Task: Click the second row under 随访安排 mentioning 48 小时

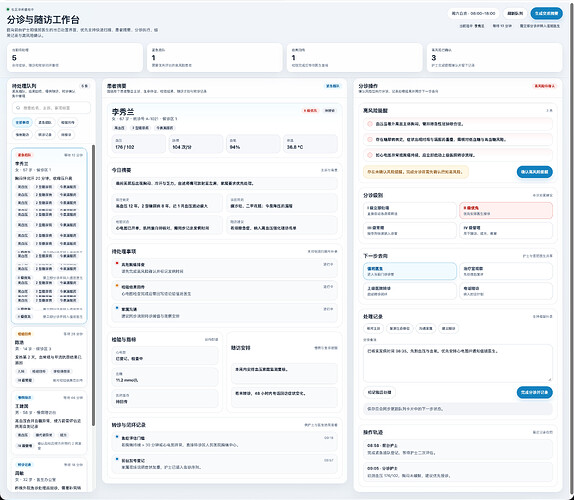Action: [284, 397]
